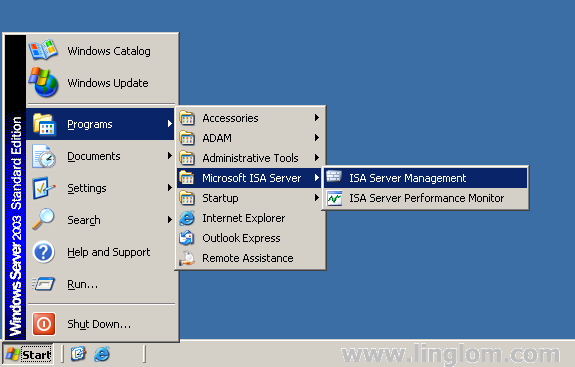Click the Search magnifying glass icon

point(44,220)
